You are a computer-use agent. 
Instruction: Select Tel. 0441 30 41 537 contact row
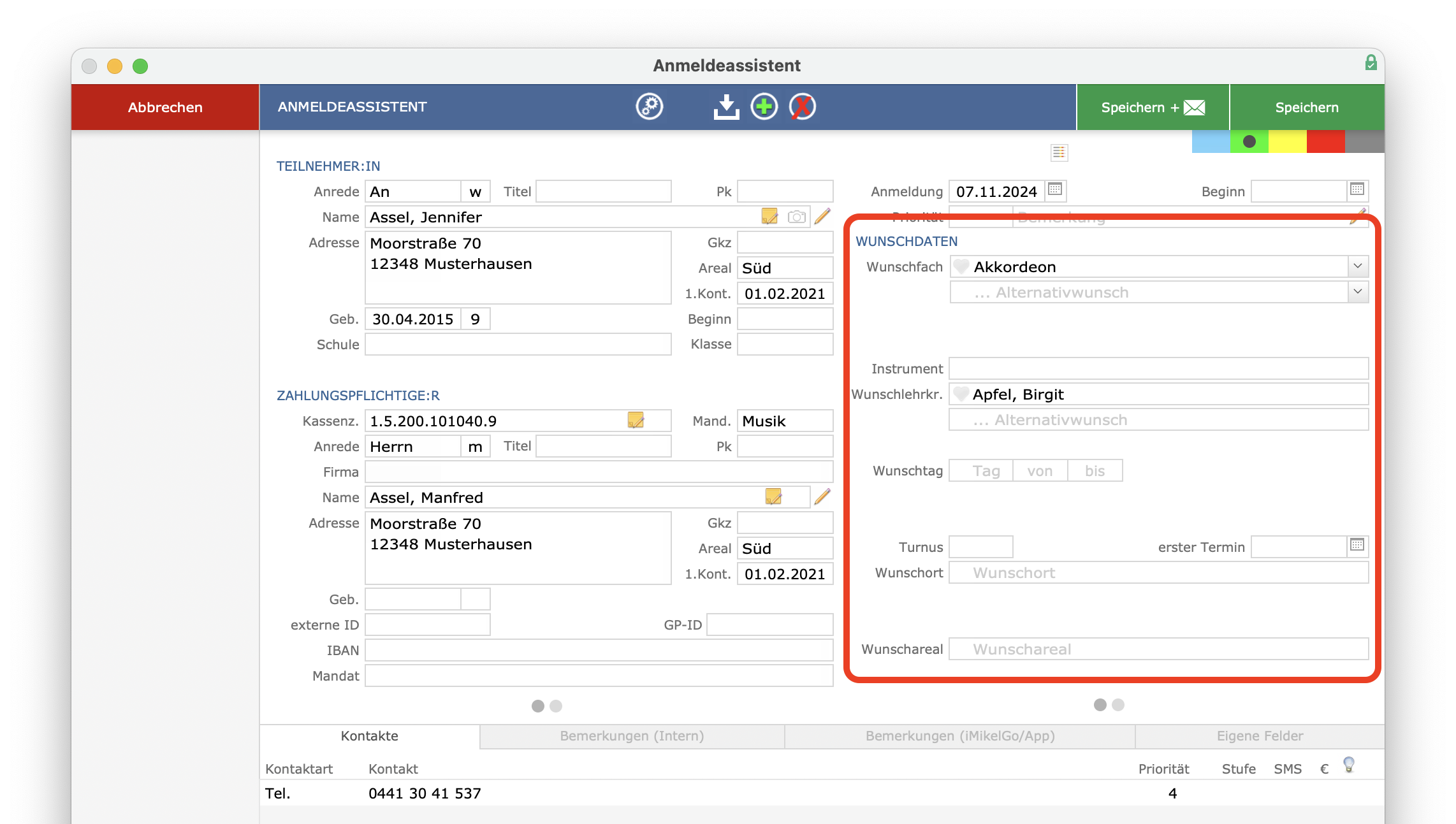[x=822, y=793]
